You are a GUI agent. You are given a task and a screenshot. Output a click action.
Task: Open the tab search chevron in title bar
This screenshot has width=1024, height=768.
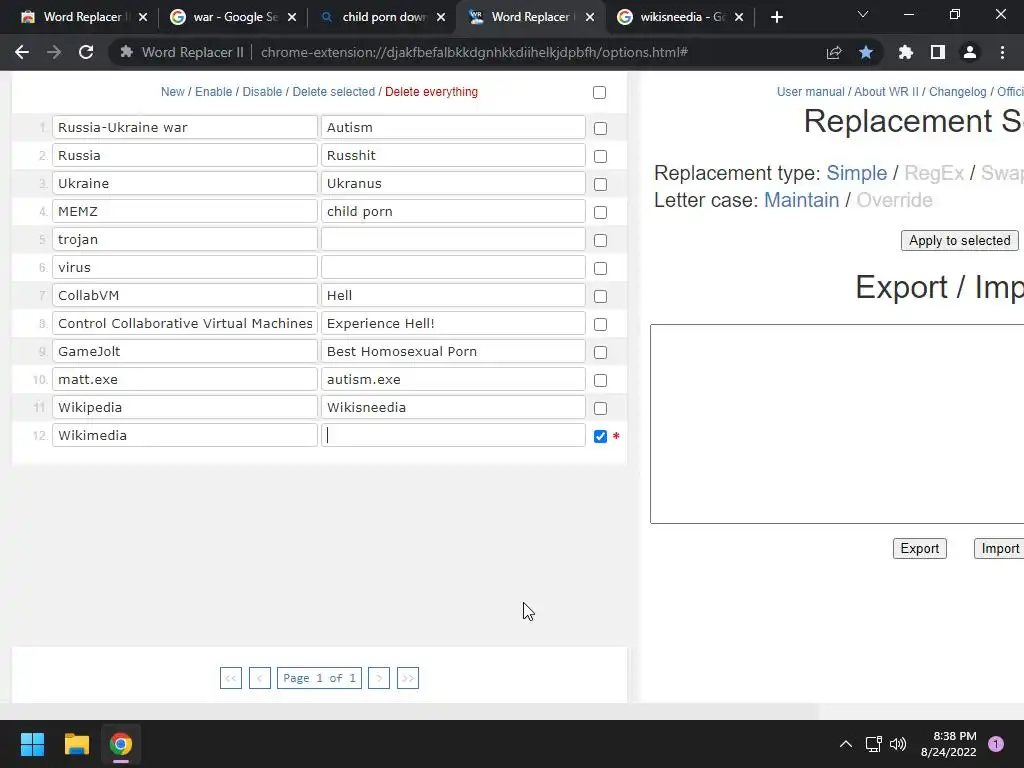click(863, 14)
